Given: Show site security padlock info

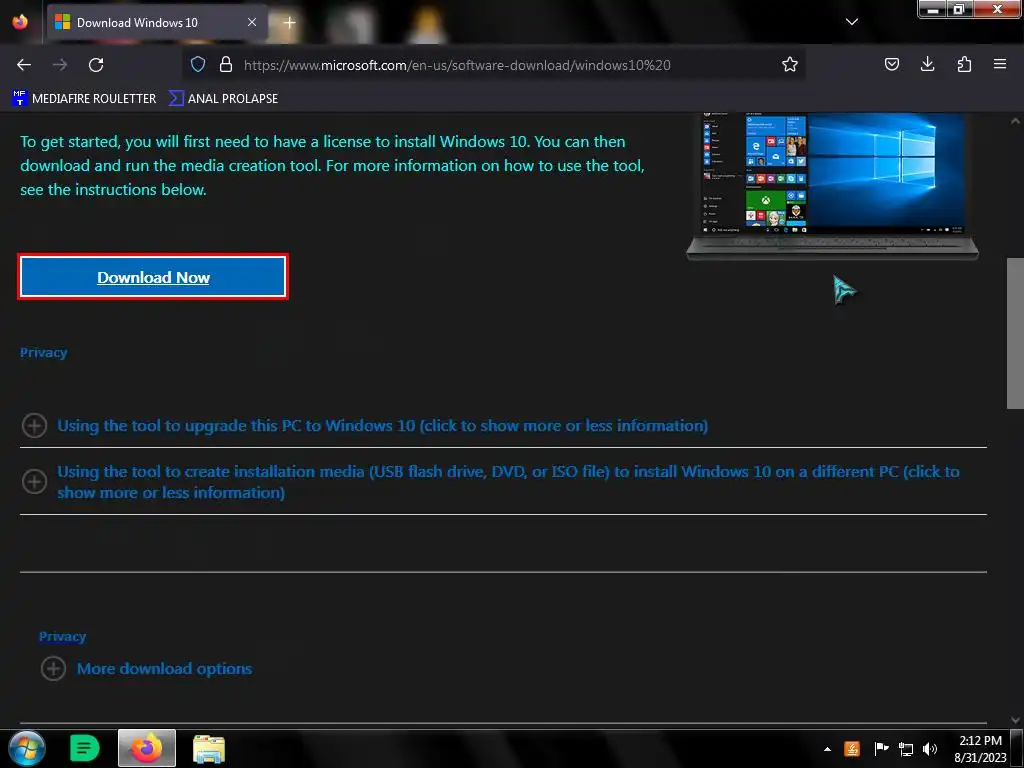Looking at the screenshot, I should pyautogui.click(x=226, y=64).
